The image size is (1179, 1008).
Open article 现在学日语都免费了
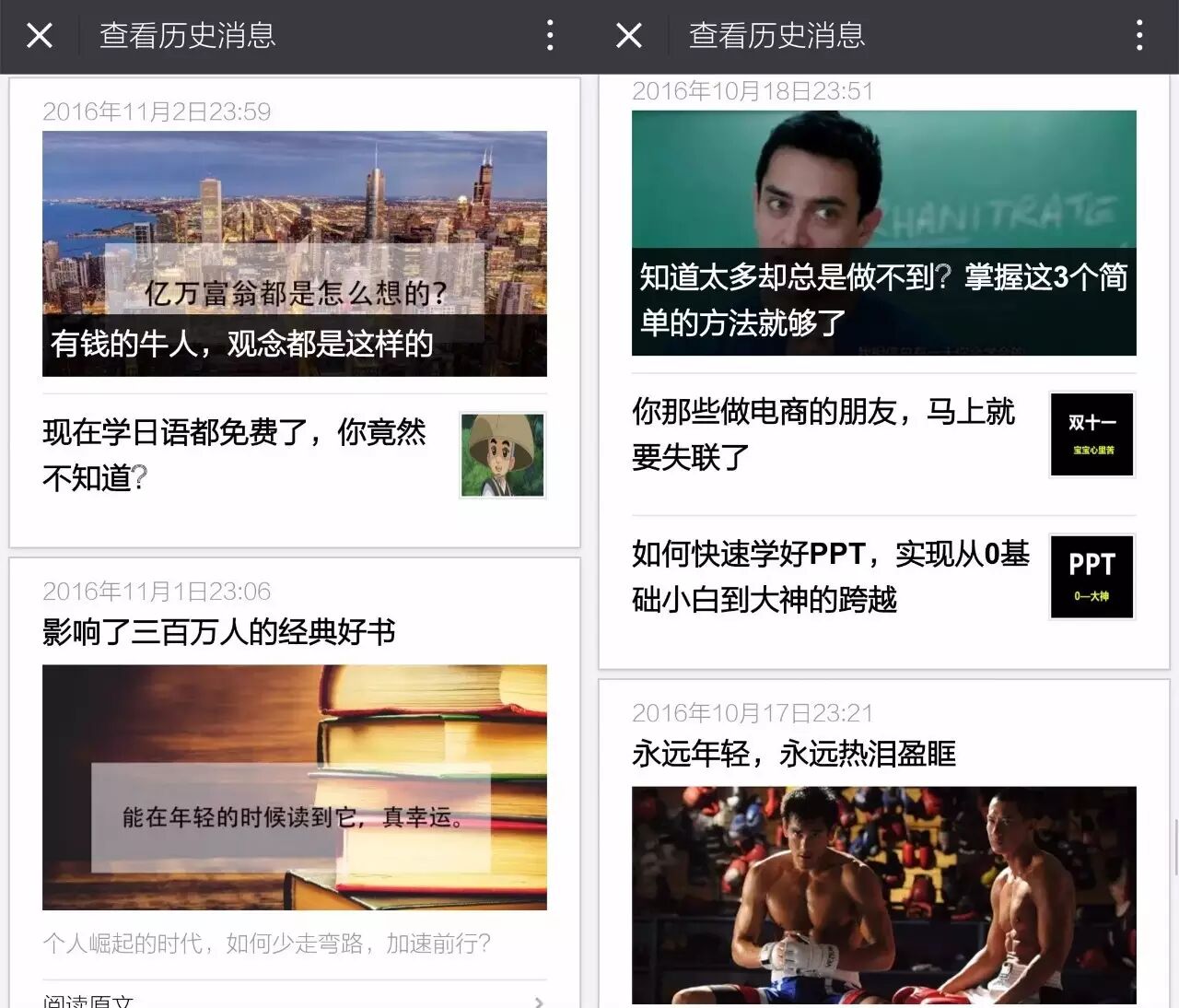[x=234, y=454]
